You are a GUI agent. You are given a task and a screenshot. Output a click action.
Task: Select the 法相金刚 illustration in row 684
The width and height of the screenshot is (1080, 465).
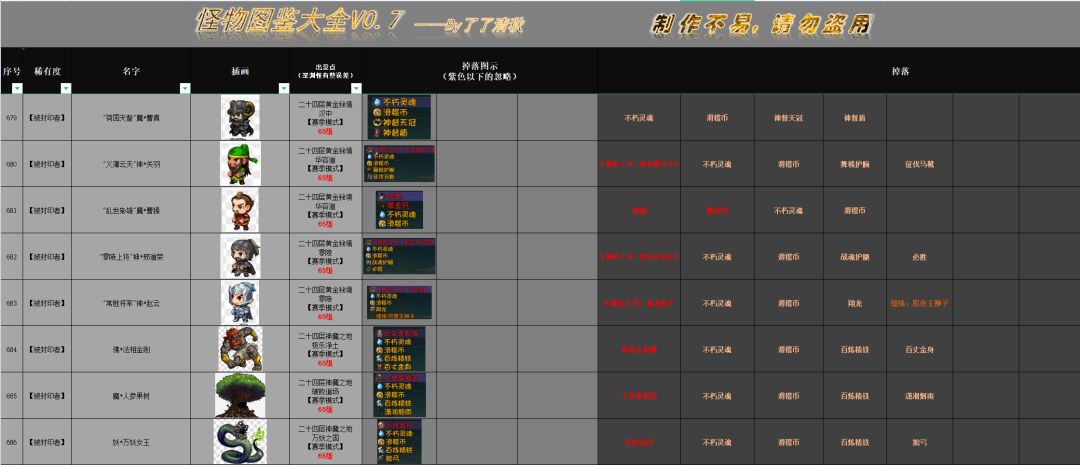pos(240,349)
